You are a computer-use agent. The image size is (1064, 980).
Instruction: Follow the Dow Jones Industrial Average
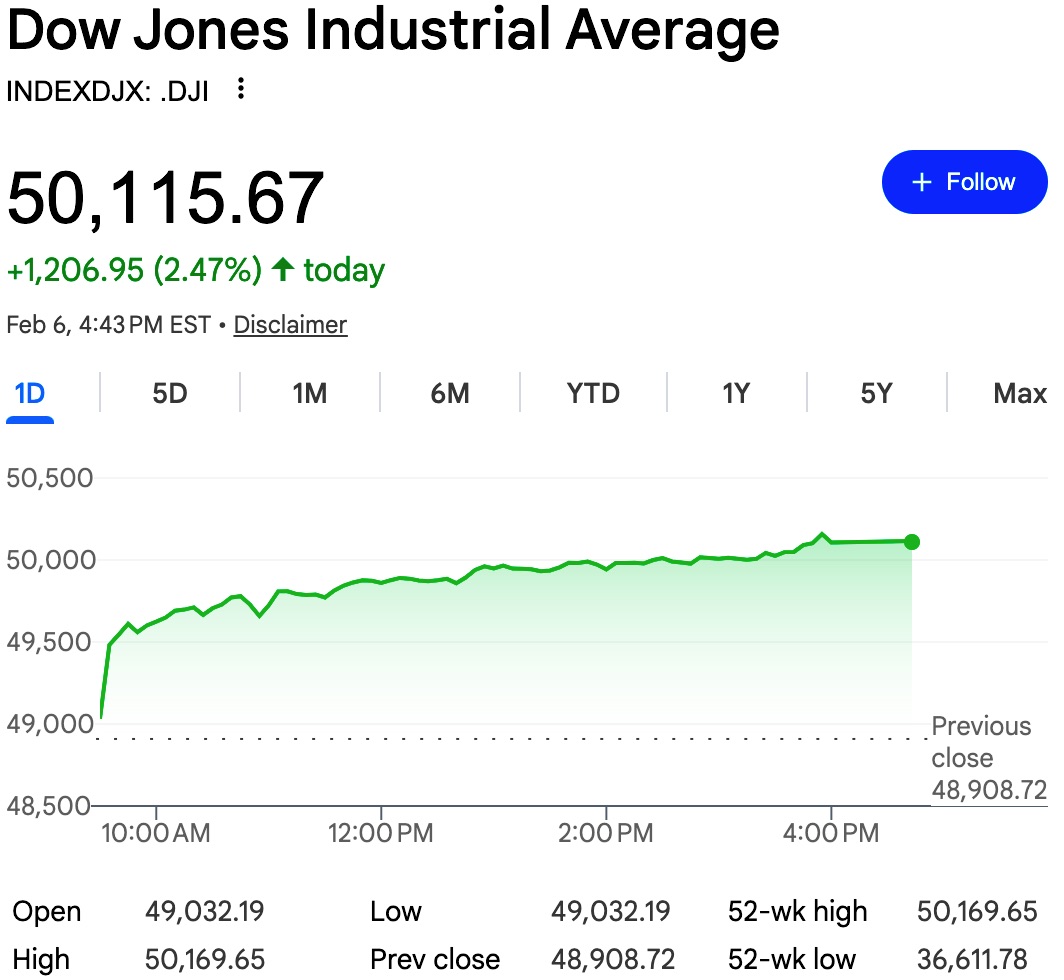pos(964,182)
